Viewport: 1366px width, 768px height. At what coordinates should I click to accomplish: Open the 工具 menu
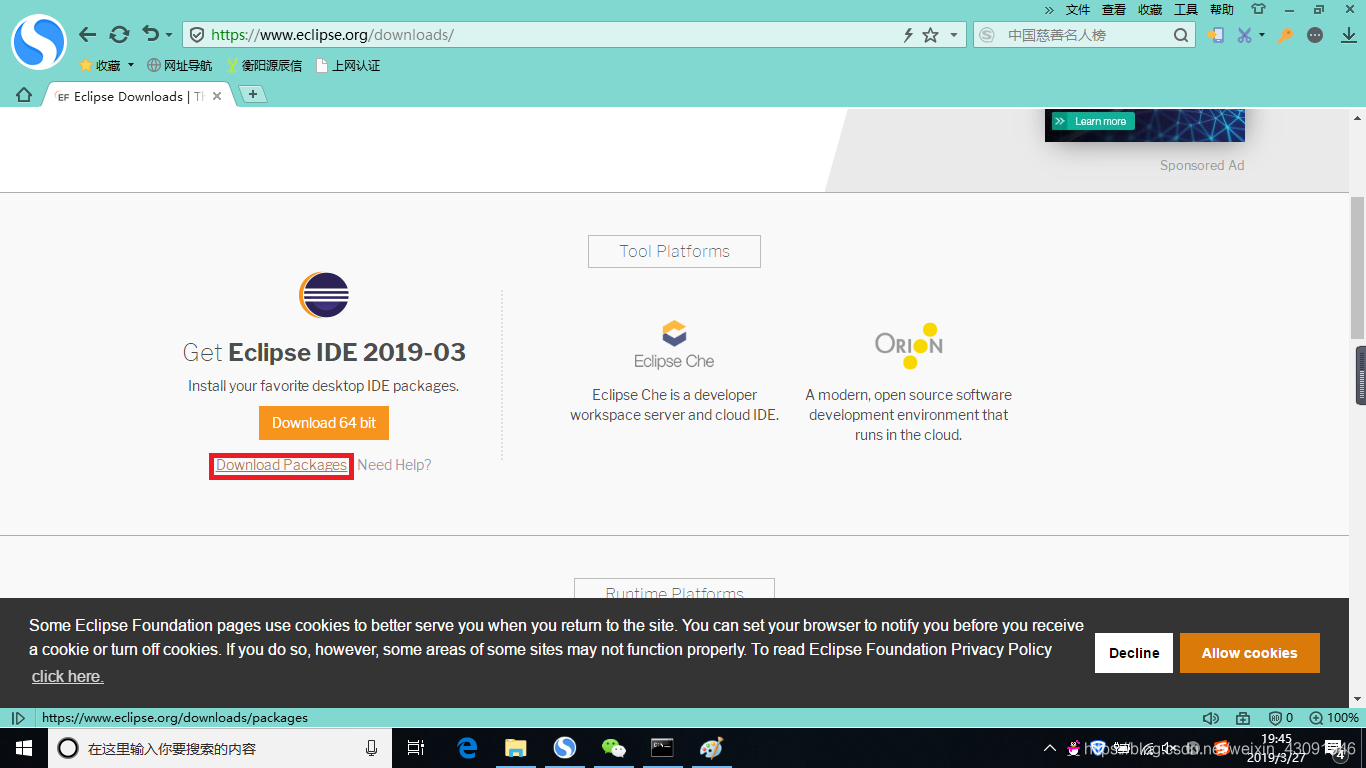click(1186, 9)
